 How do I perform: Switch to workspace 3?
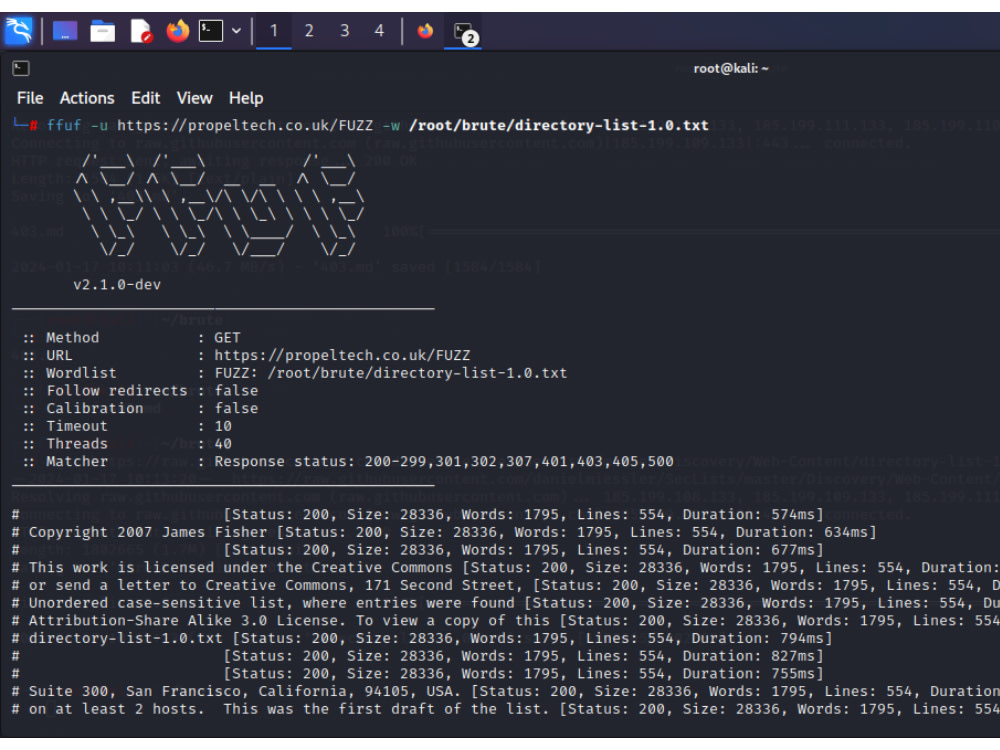(343, 30)
